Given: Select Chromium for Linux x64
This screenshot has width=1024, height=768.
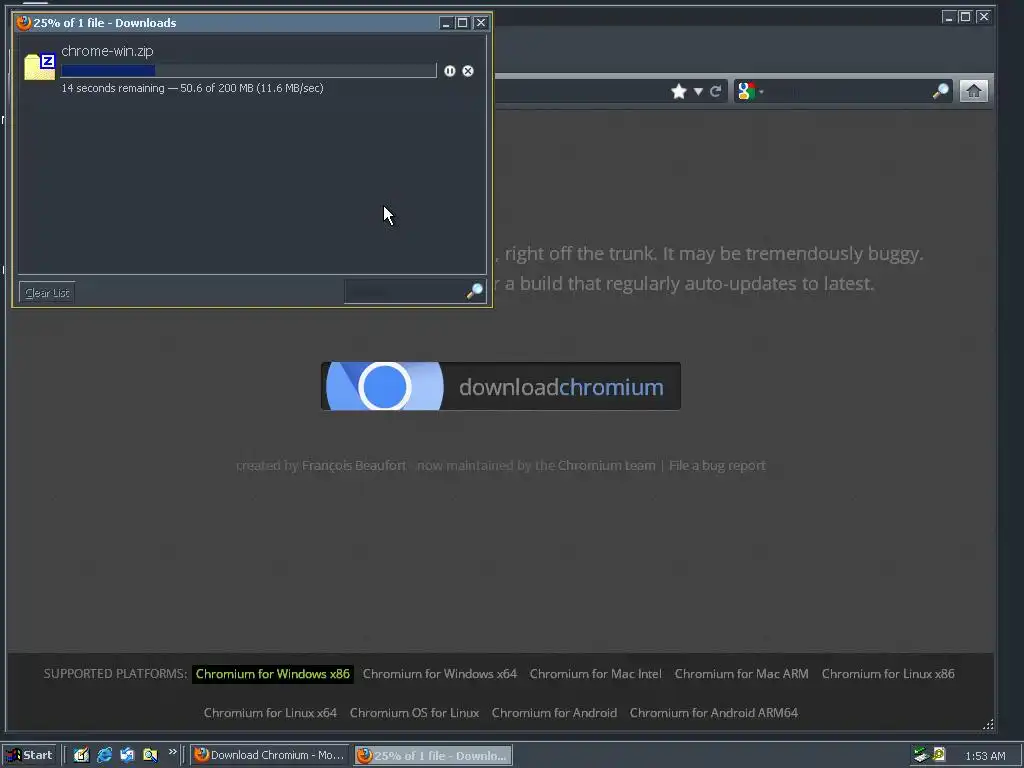Looking at the screenshot, I should (x=270, y=713).
